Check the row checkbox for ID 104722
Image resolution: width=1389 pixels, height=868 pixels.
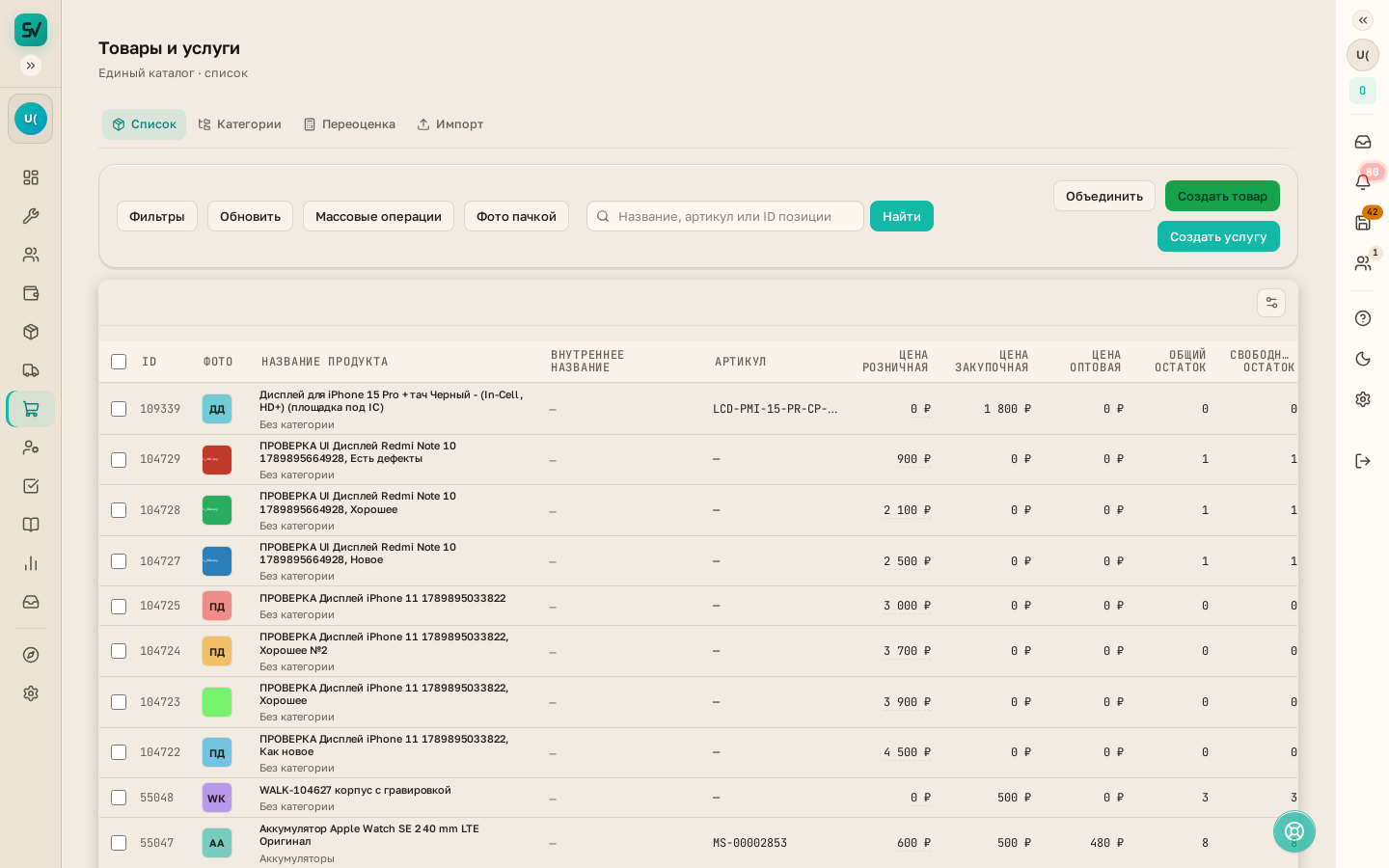click(x=119, y=752)
